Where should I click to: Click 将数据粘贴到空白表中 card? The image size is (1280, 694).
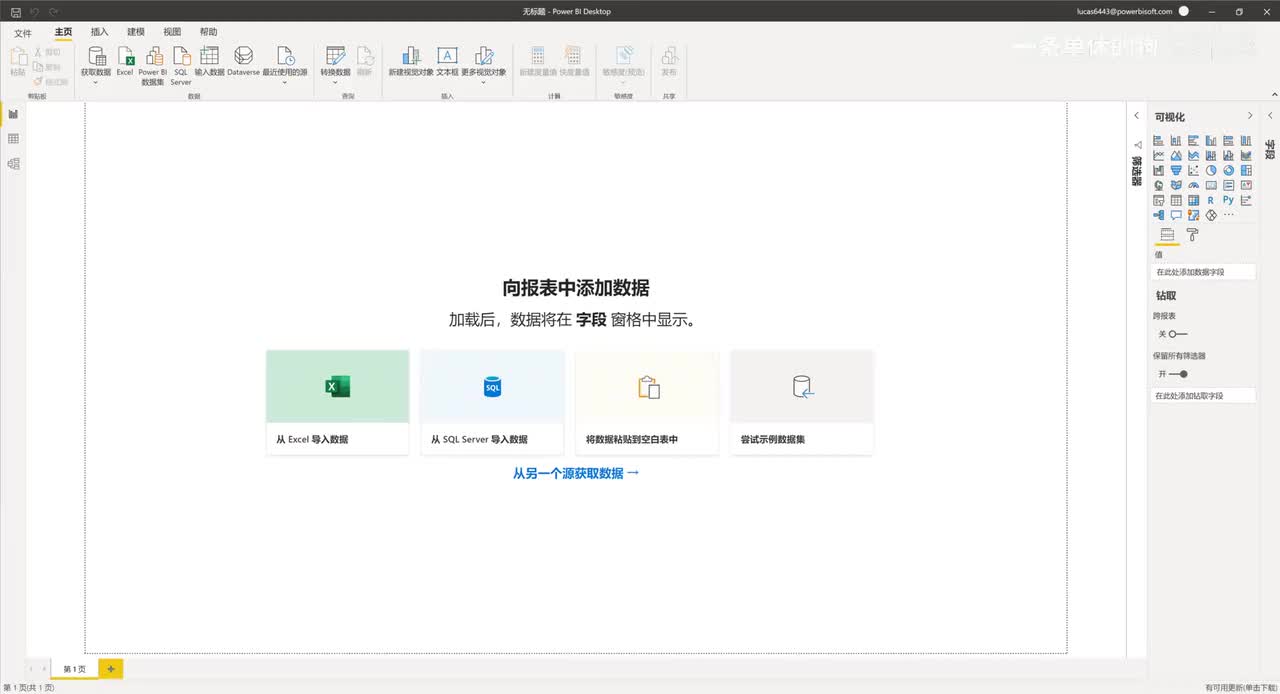coord(647,402)
